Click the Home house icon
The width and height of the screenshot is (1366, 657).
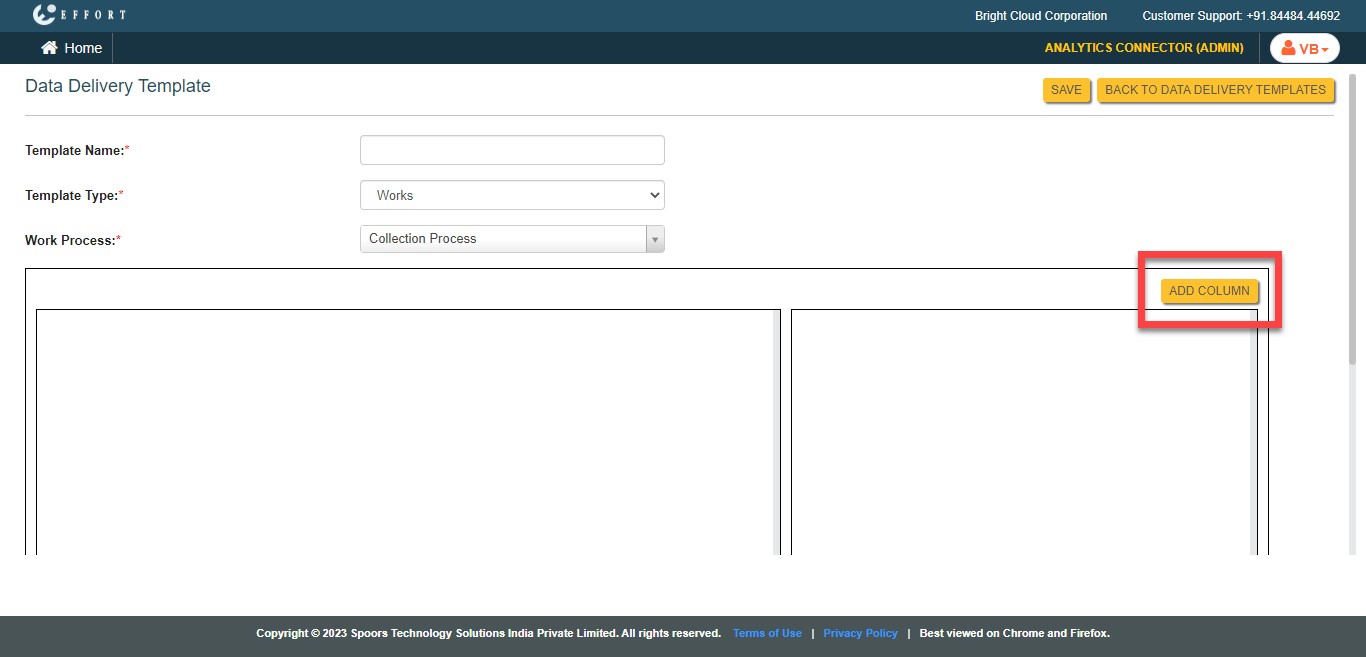pos(49,48)
